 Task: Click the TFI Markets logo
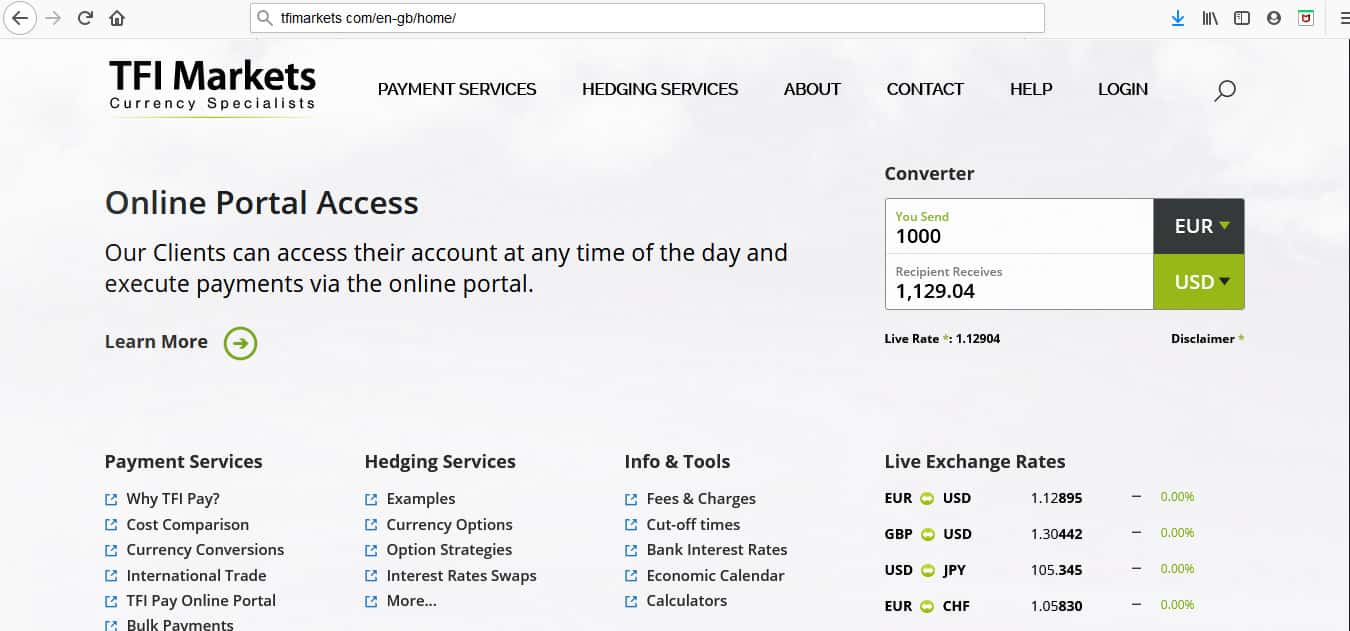[212, 85]
